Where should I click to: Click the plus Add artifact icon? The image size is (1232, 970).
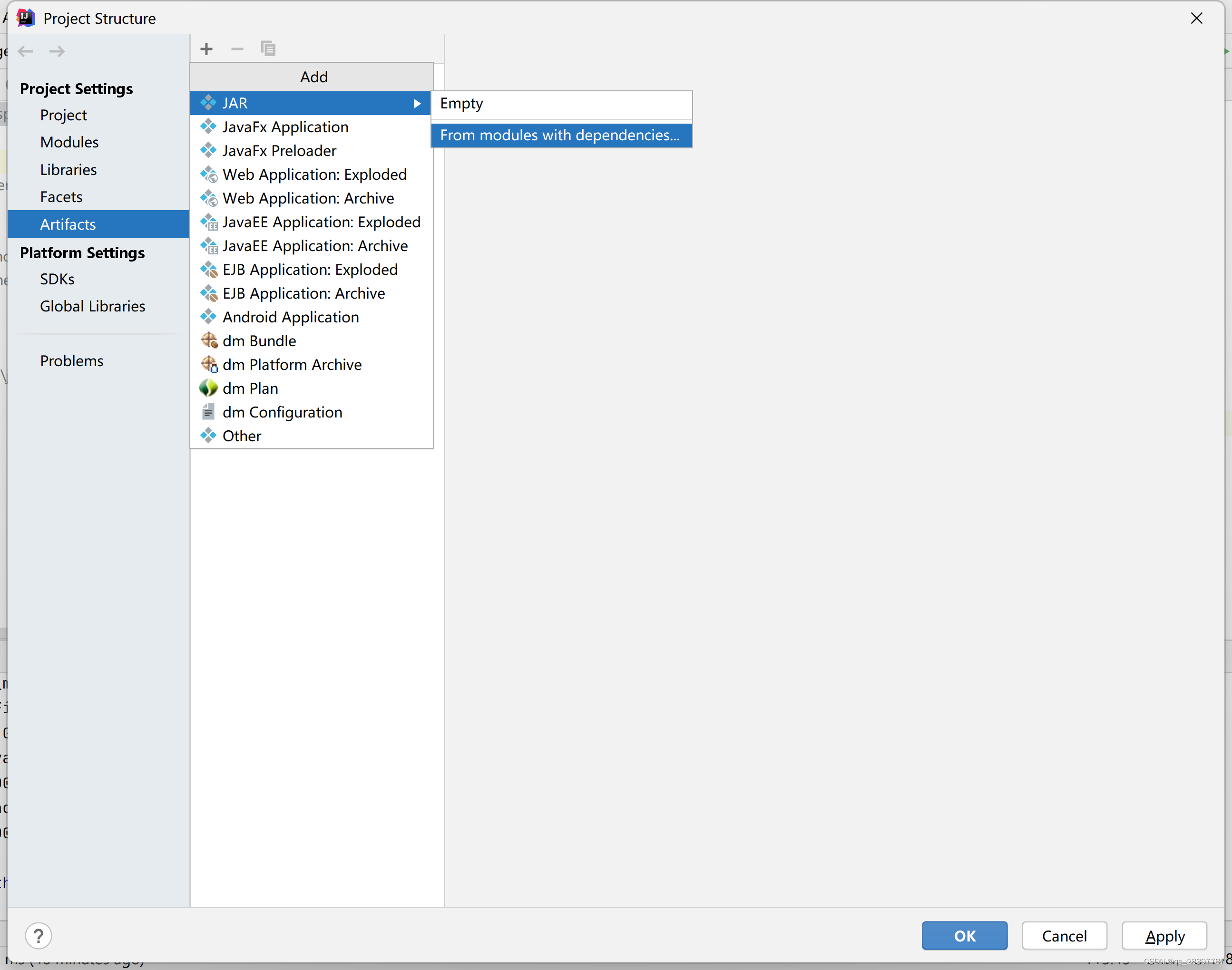206,49
